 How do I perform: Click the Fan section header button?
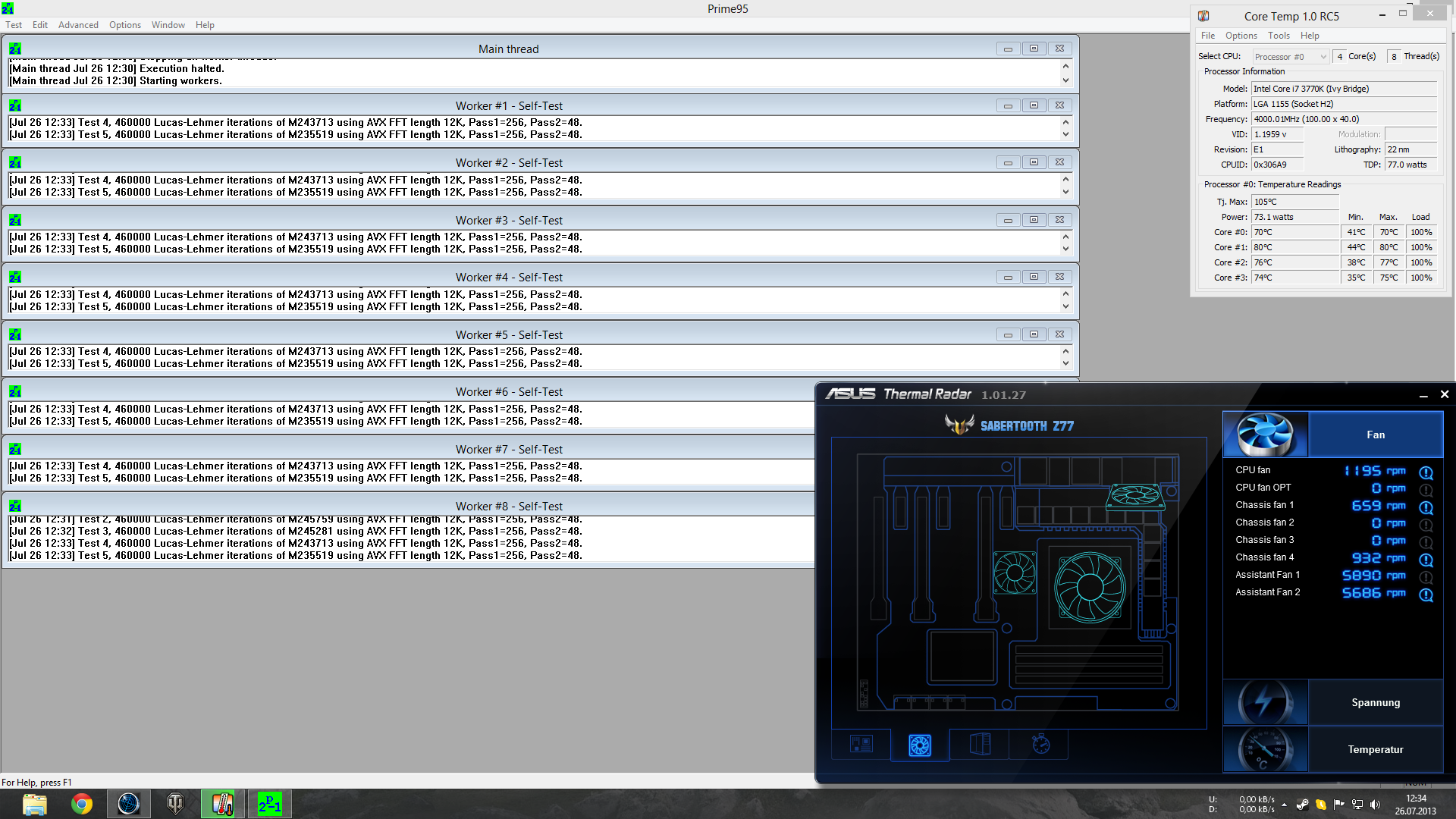(x=1375, y=435)
